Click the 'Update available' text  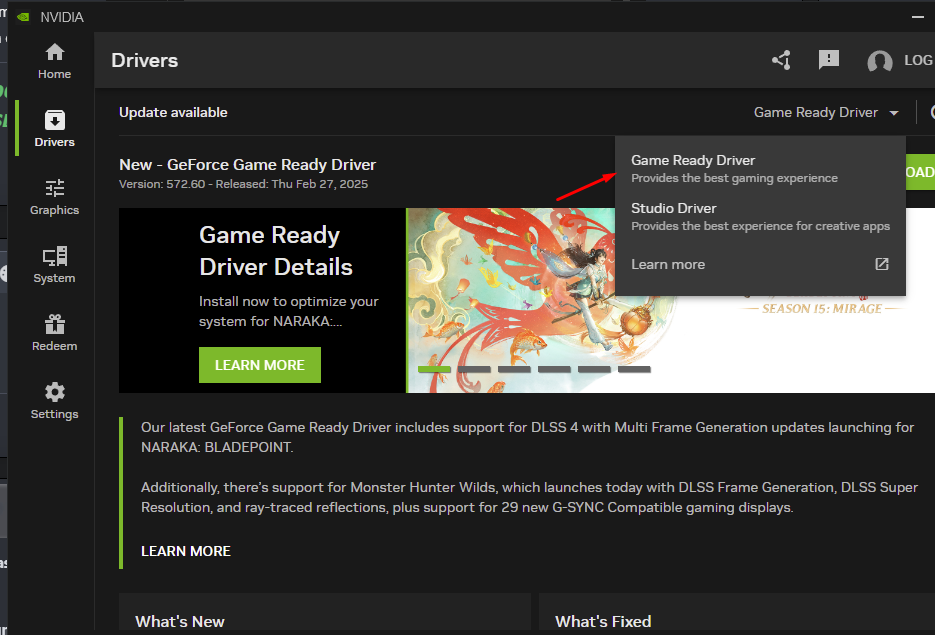coord(173,112)
